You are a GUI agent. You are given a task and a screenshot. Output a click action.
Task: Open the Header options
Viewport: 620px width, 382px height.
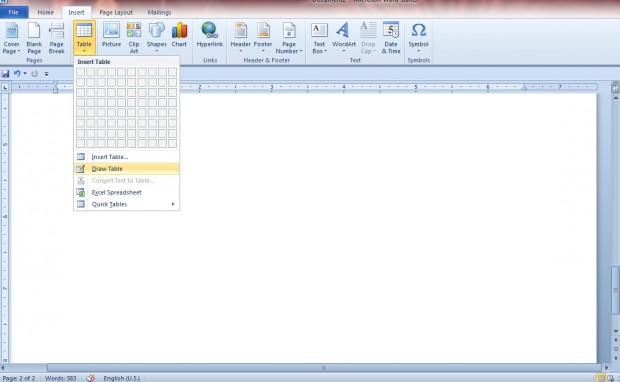point(240,38)
